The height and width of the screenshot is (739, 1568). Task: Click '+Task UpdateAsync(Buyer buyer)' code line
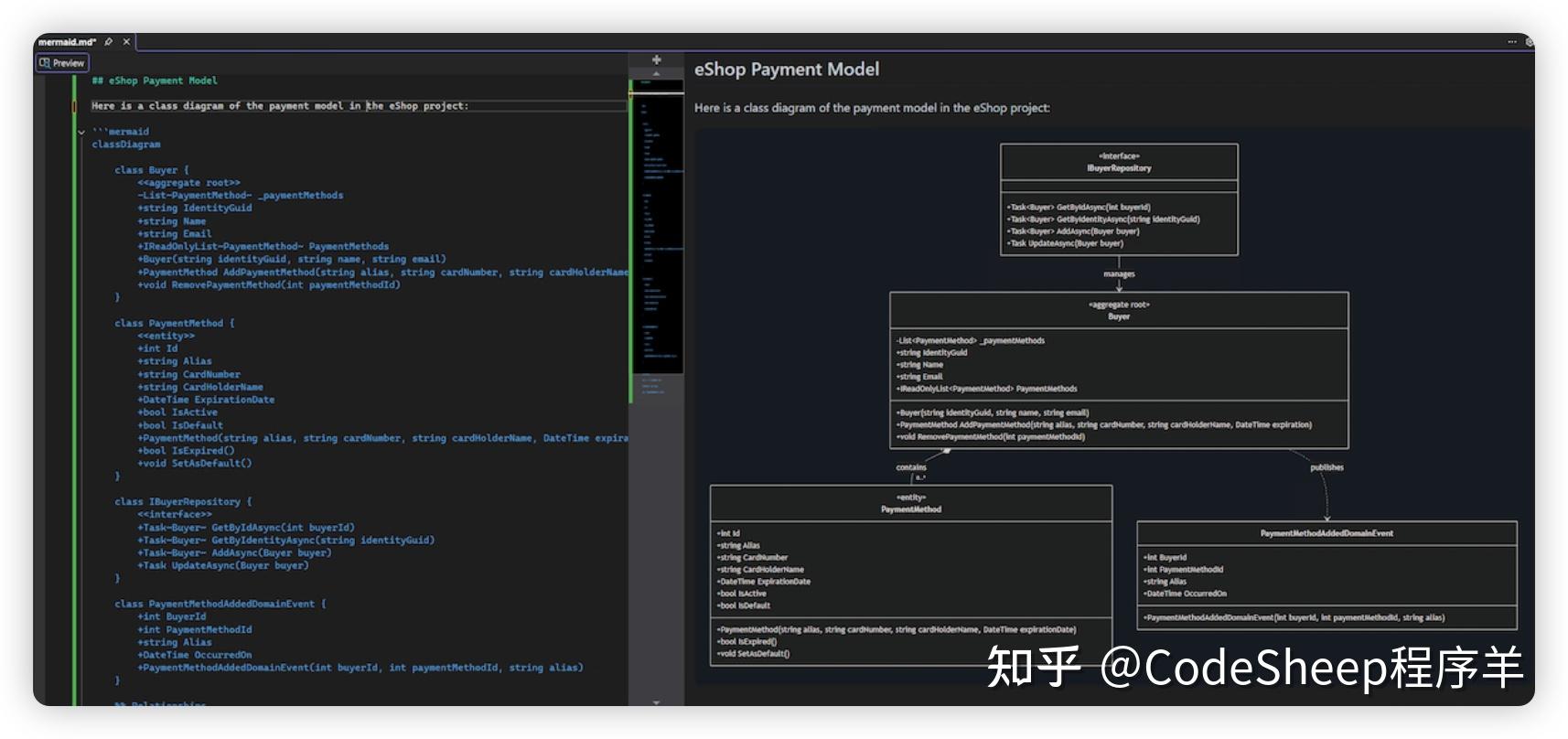(x=223, y=566)
